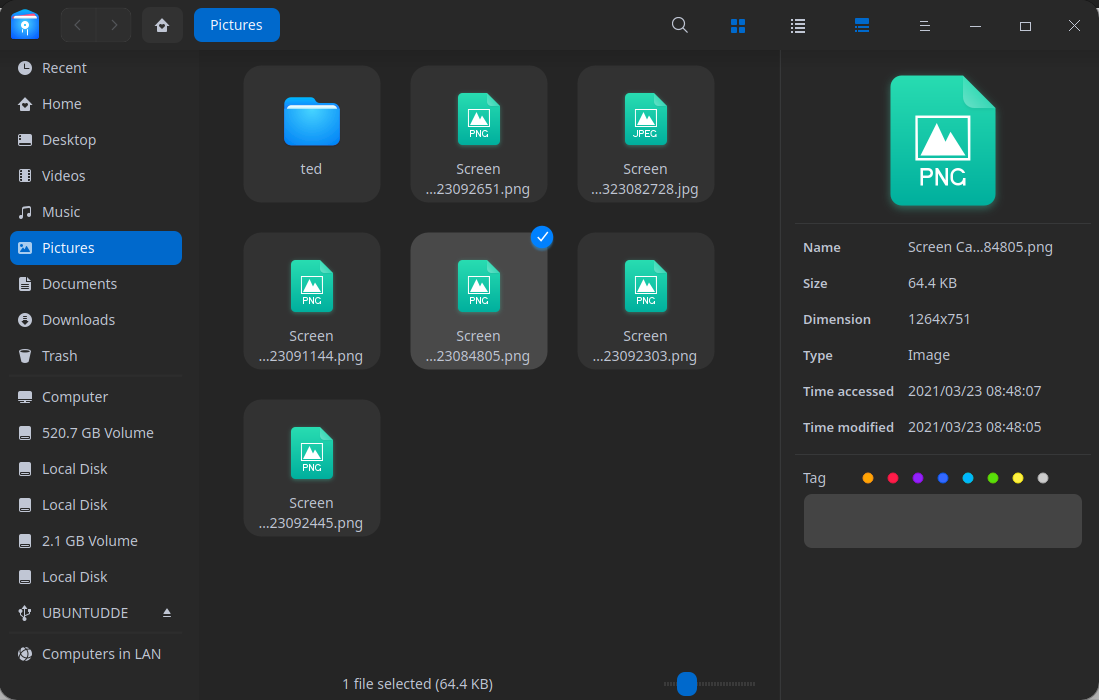The width and height of the screenshot is (1099, 700).
Task: Open Computers in LAN
Action: [x=101, y=654]
